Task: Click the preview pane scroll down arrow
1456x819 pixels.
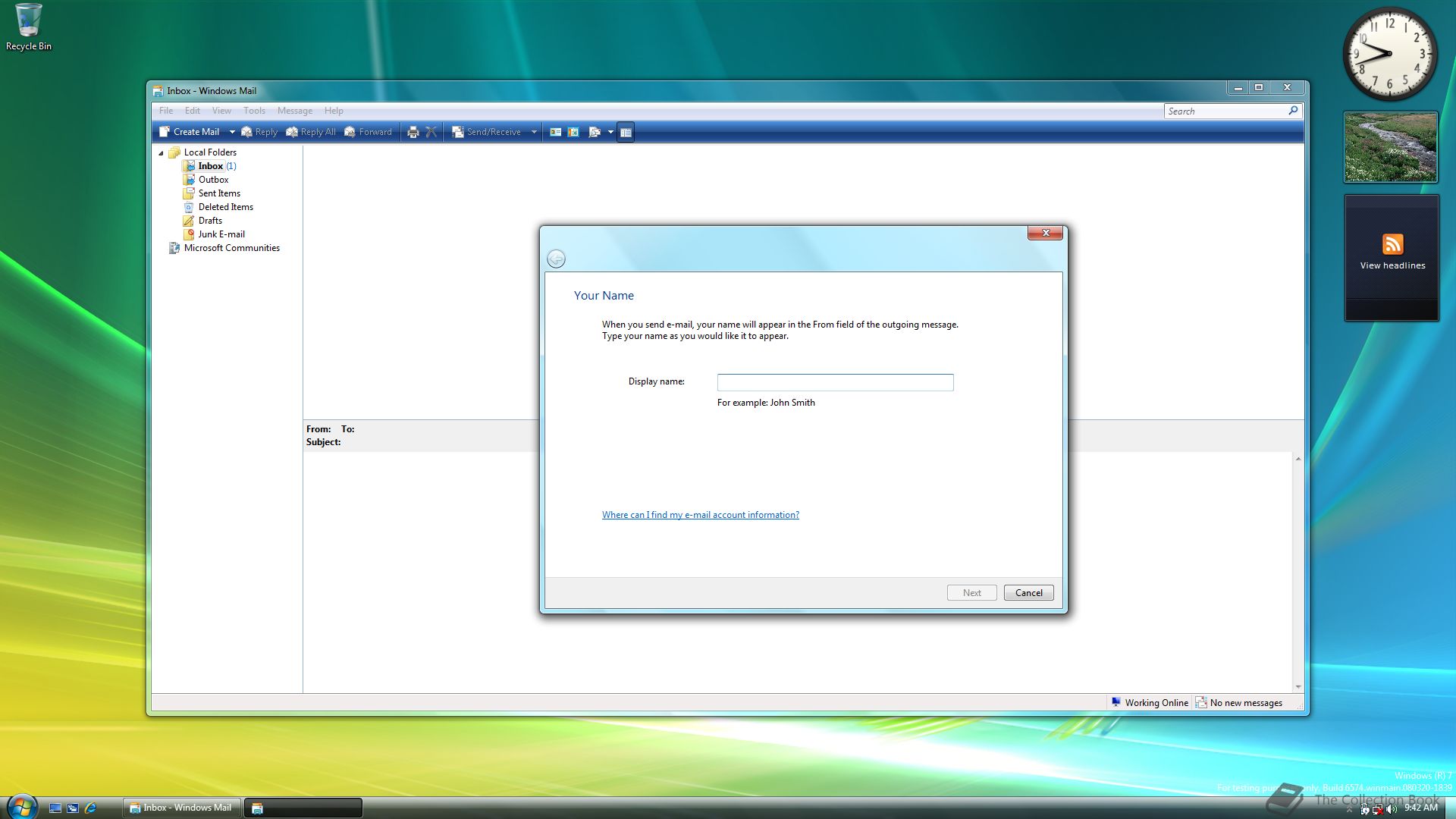Action: point(1298,687)
